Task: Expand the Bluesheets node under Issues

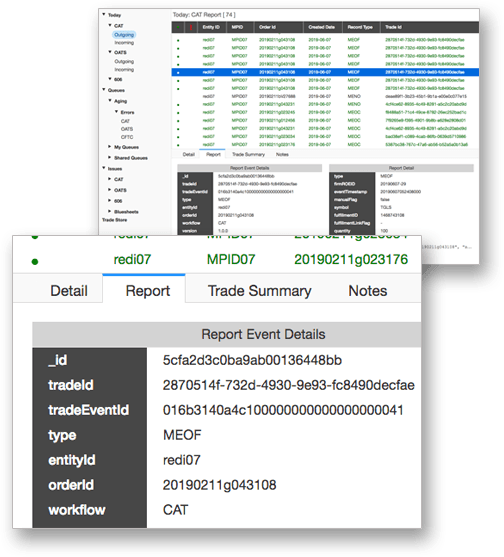Action: point(110,211)
